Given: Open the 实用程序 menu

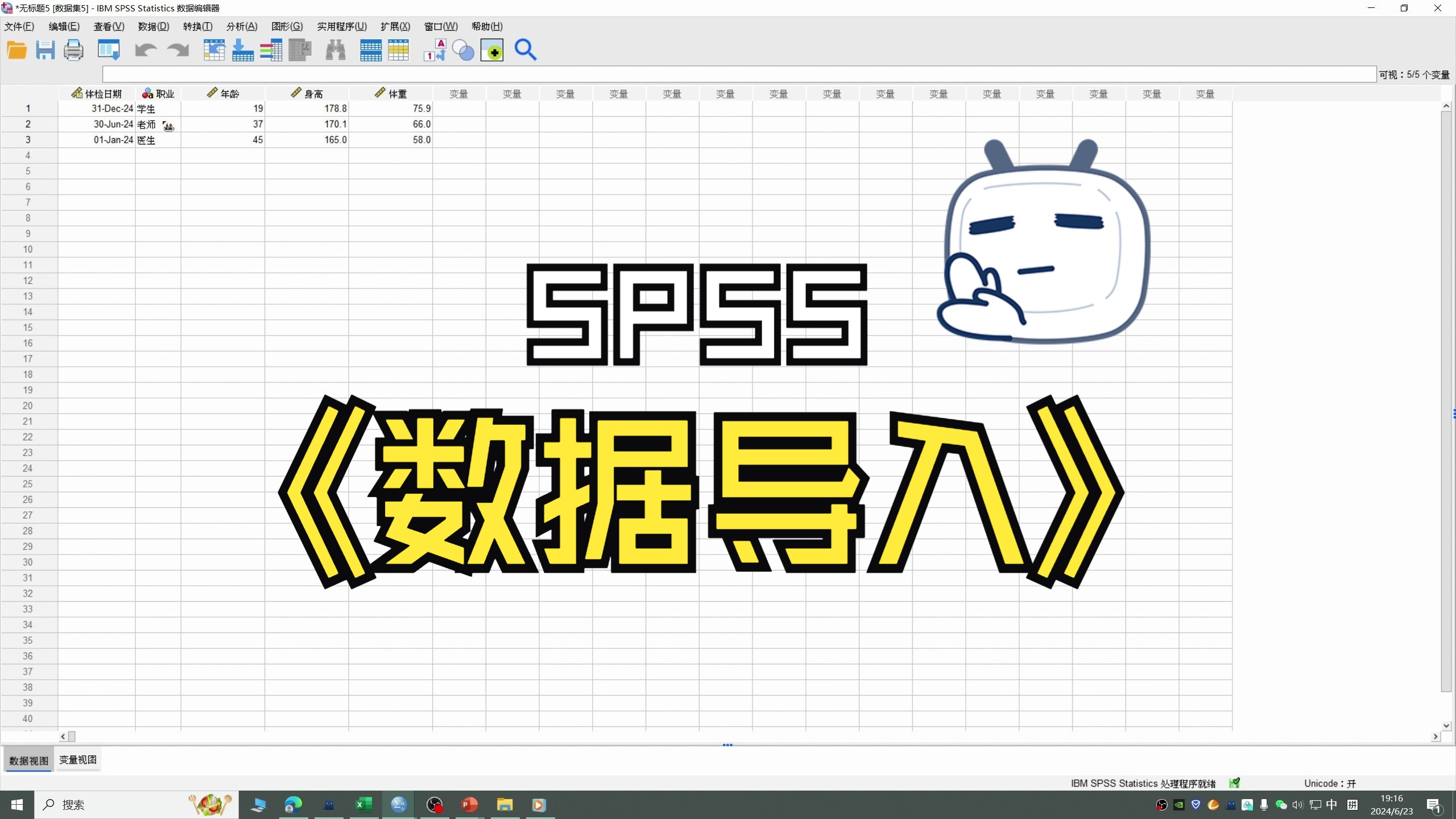Looking at the screenshot, I should point(342,27).
